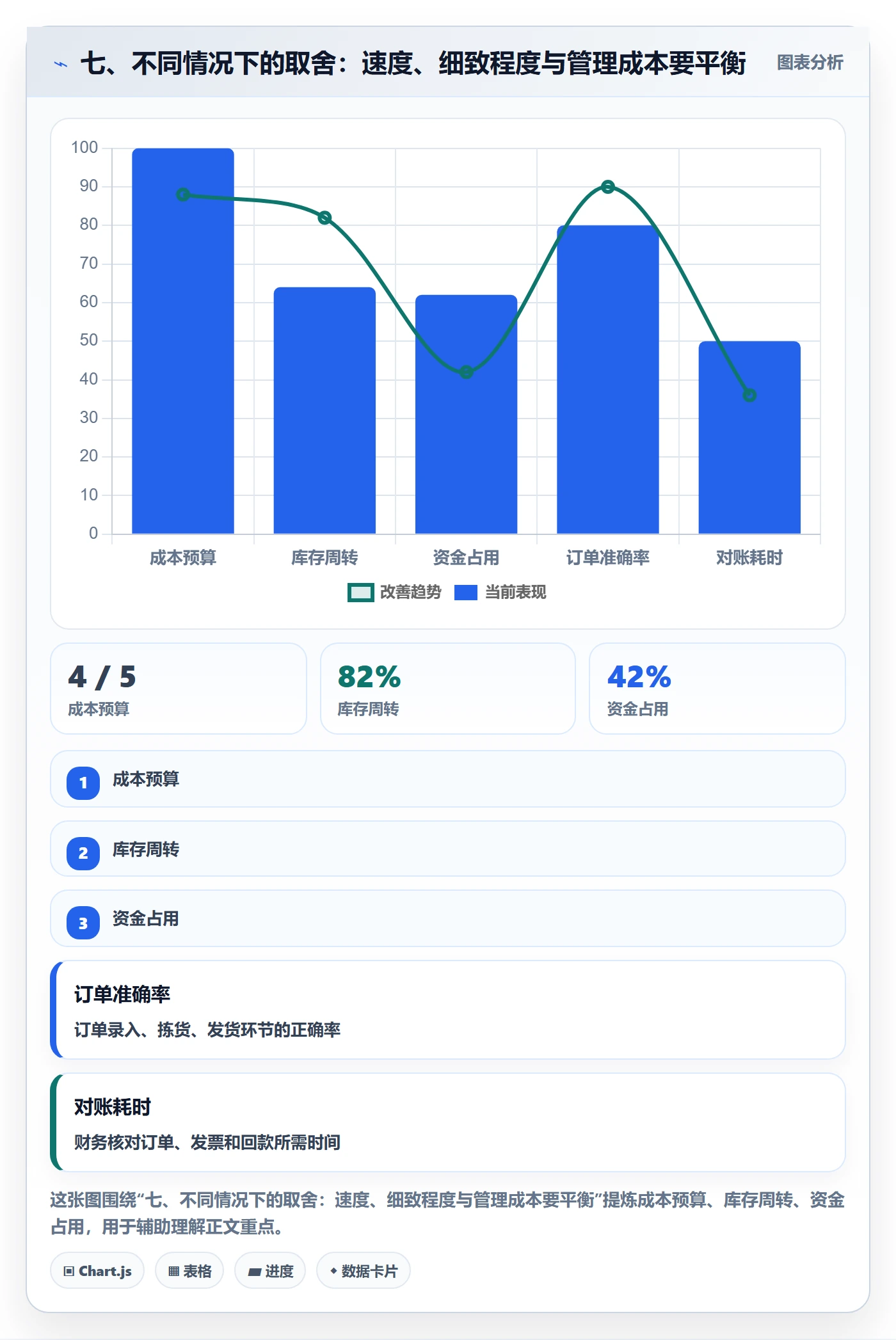Select list row text 库存周转
Image resolution: width=896 pixels, height=1340 pixels.
coord(146,850)
